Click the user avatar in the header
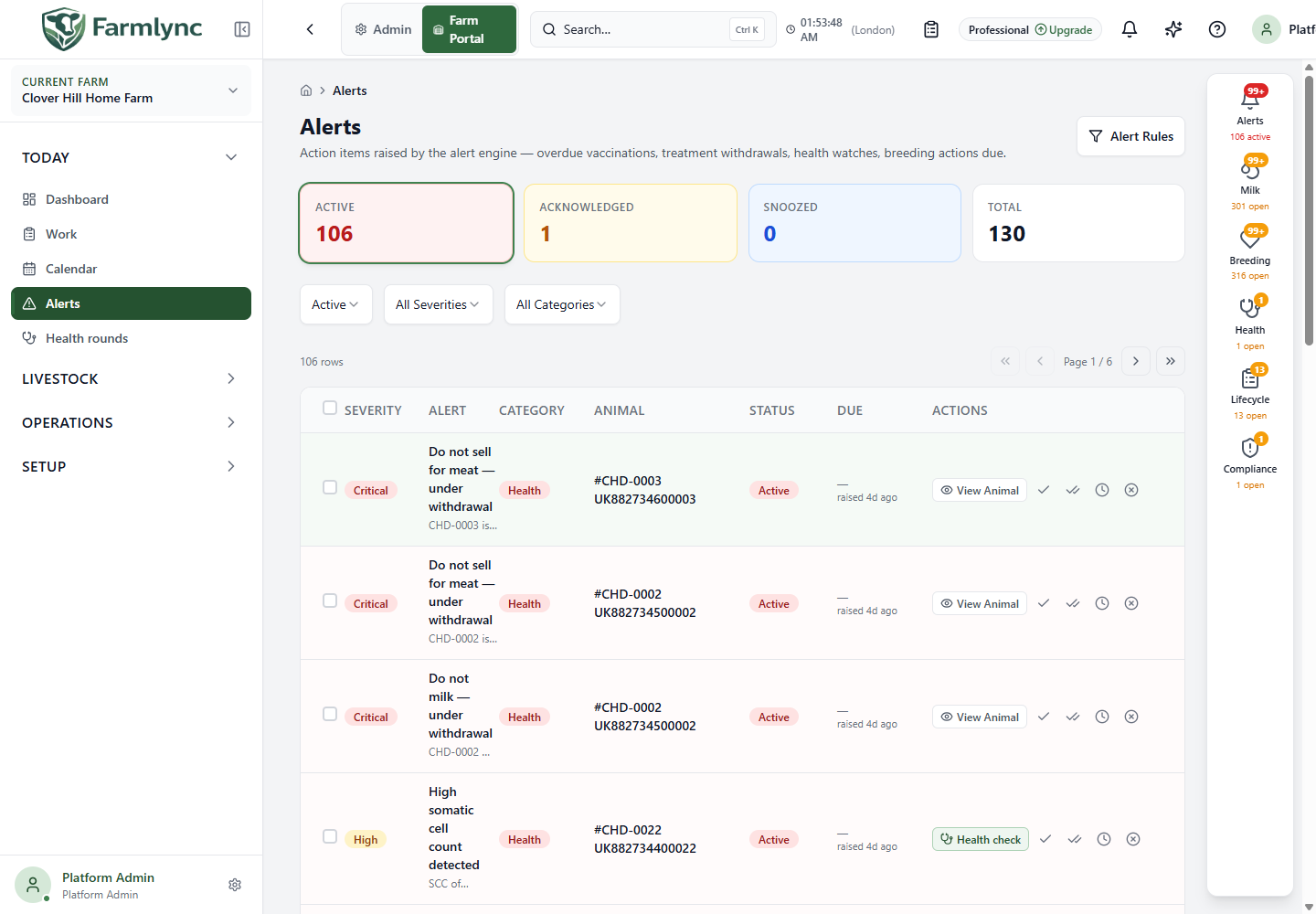This screenshot has height=914, width=1316. [1267, 29]
